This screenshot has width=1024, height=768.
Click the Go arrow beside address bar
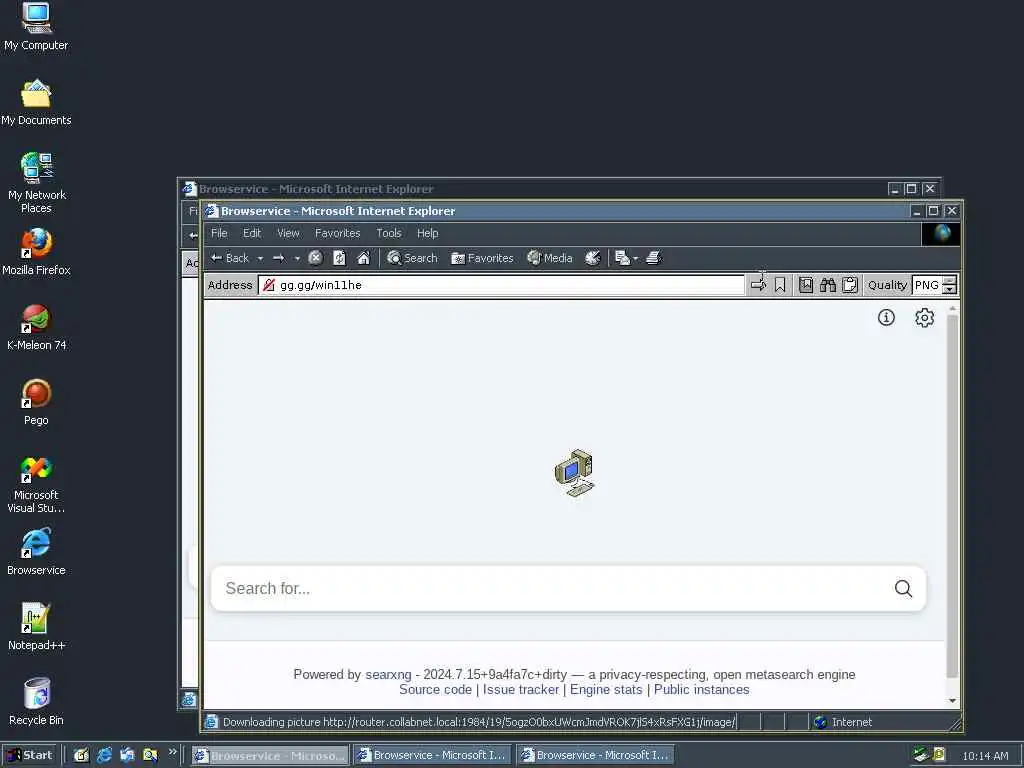click(x=759, y=285)
